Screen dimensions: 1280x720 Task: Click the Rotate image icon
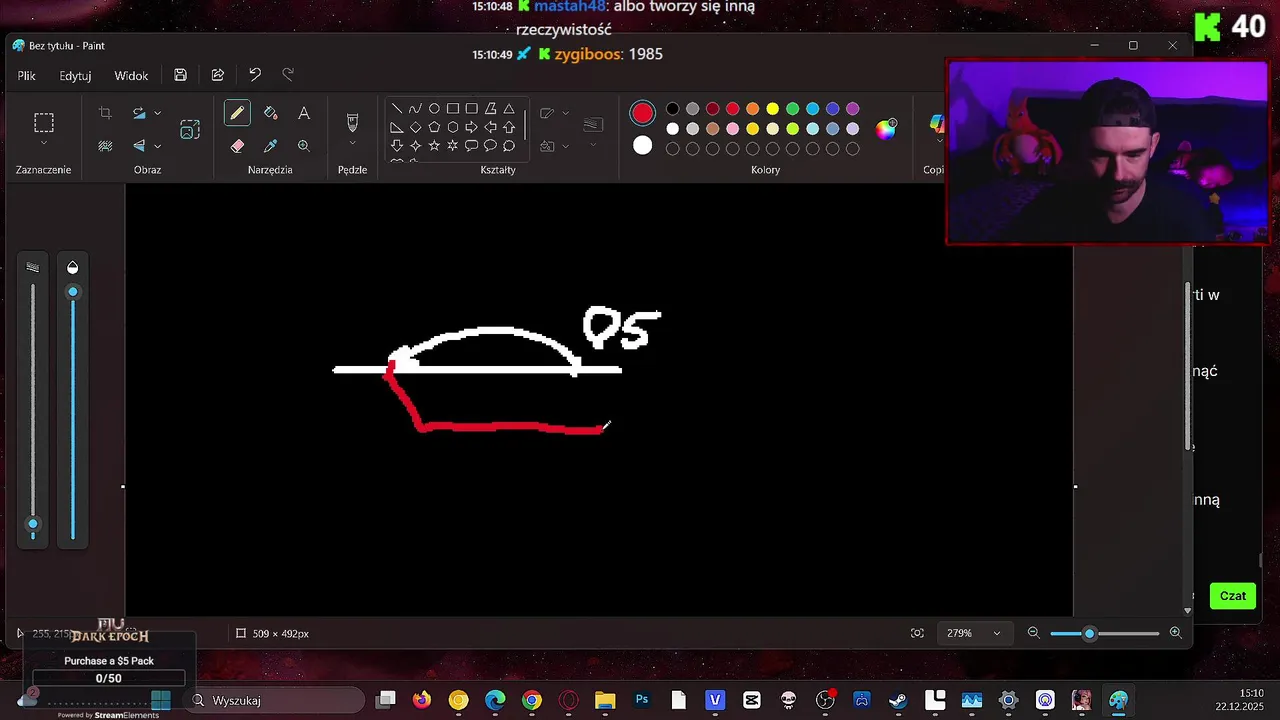139,113
